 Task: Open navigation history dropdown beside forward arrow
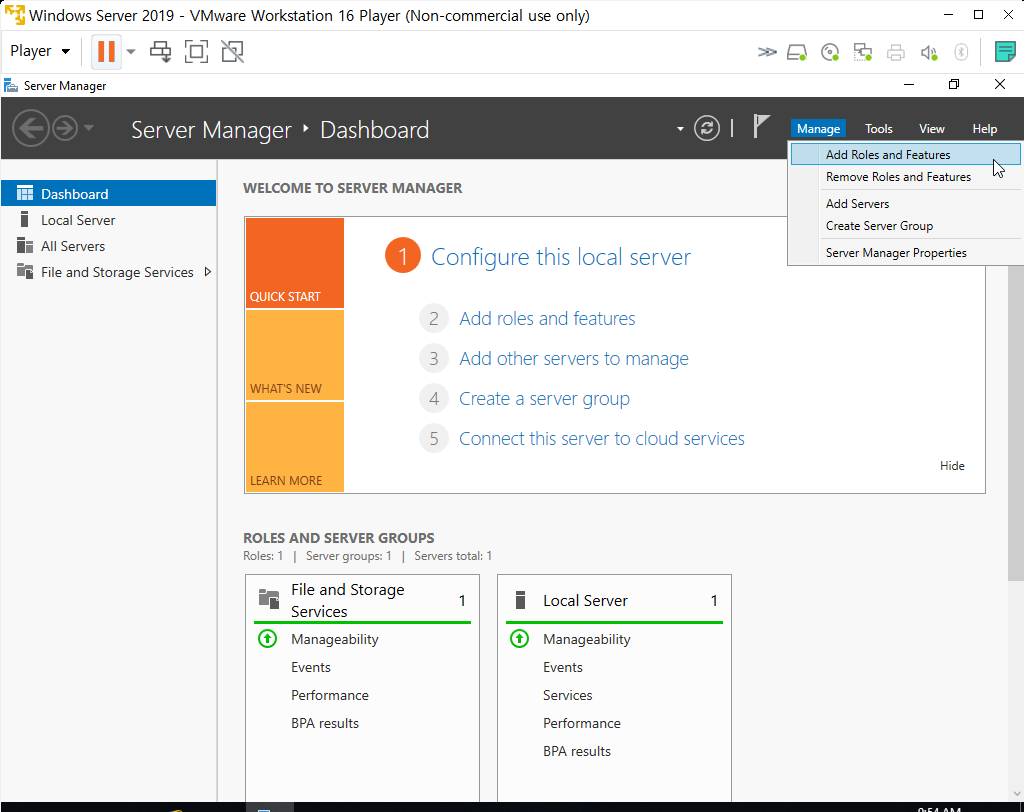point(89,128)
